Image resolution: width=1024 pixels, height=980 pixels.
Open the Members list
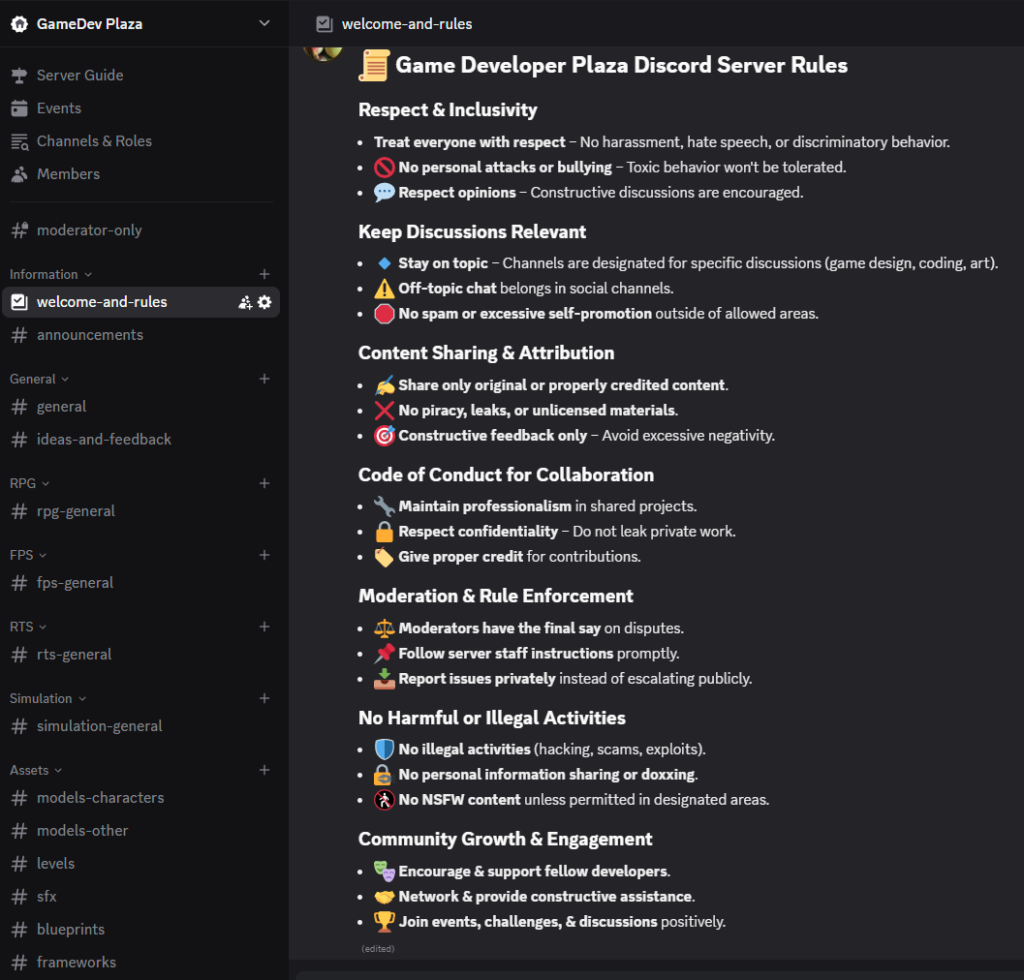point(141,174)
